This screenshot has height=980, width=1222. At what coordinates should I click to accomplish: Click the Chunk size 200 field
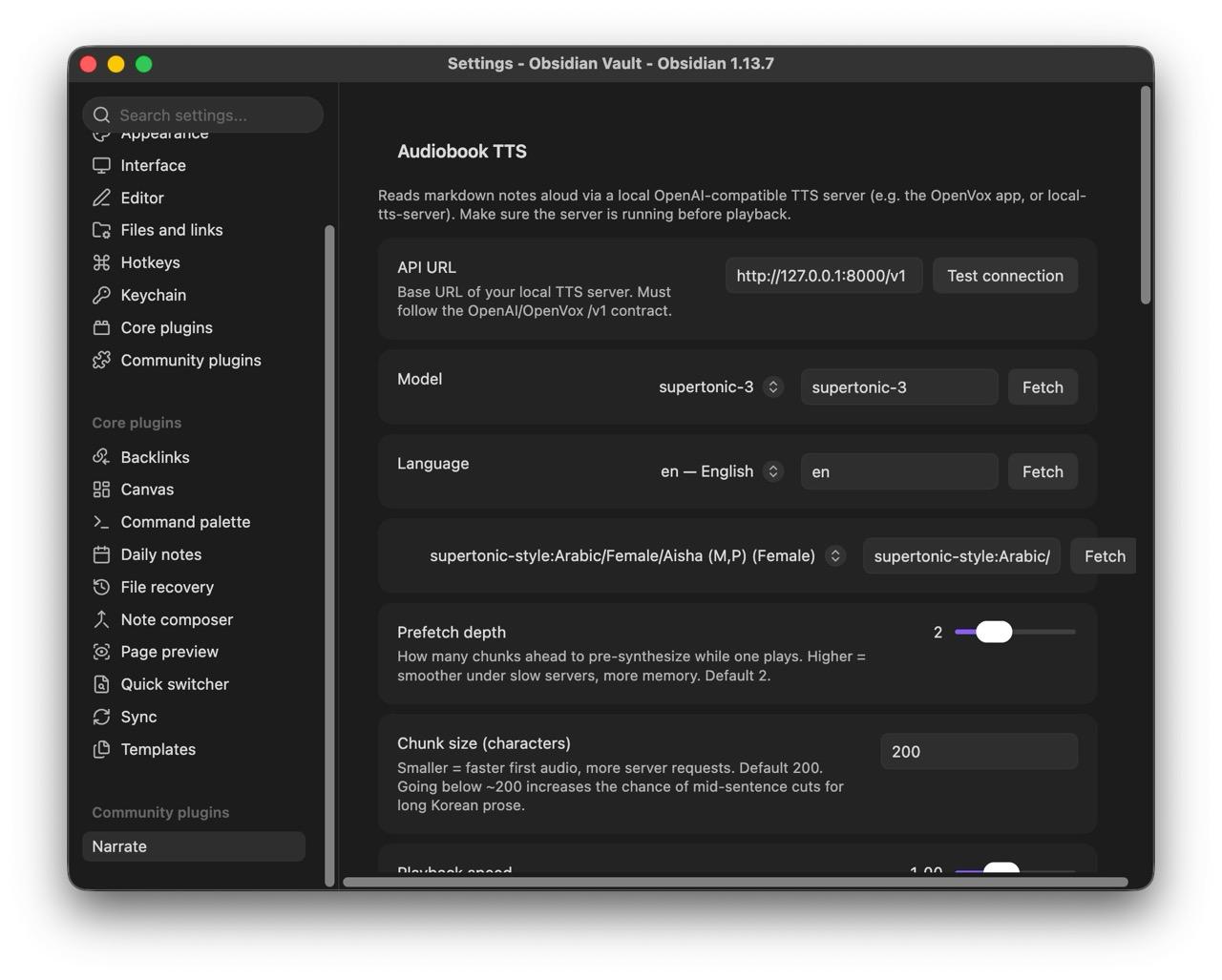(x=980, y=752)
